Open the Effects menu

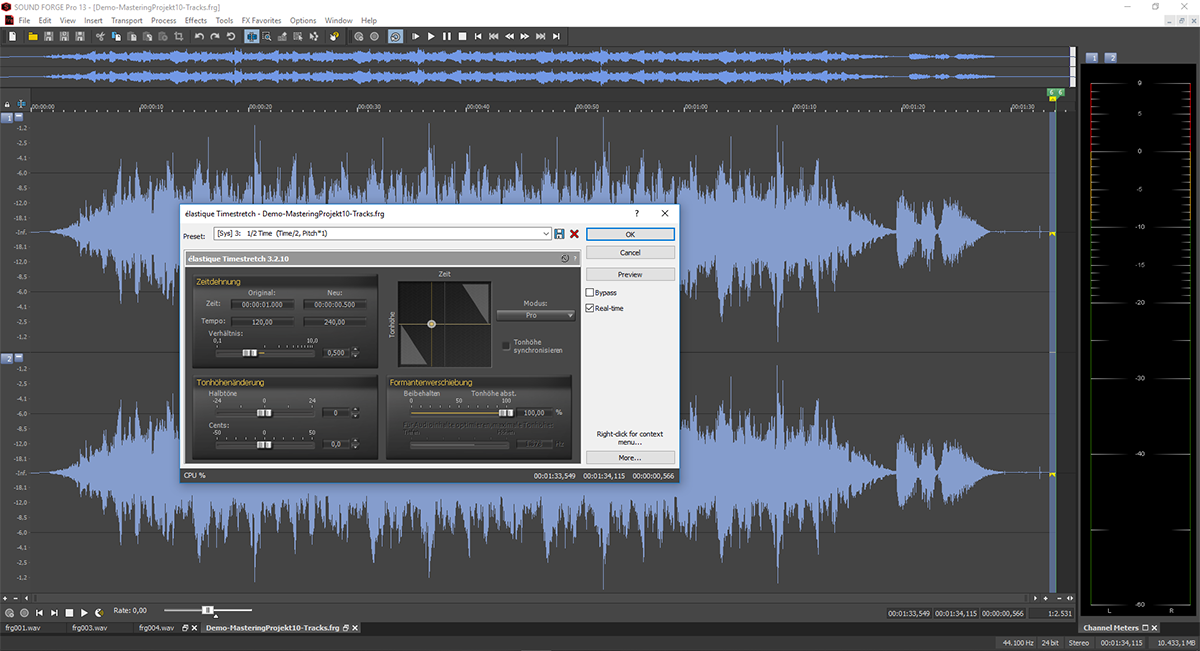pos(196,20)
